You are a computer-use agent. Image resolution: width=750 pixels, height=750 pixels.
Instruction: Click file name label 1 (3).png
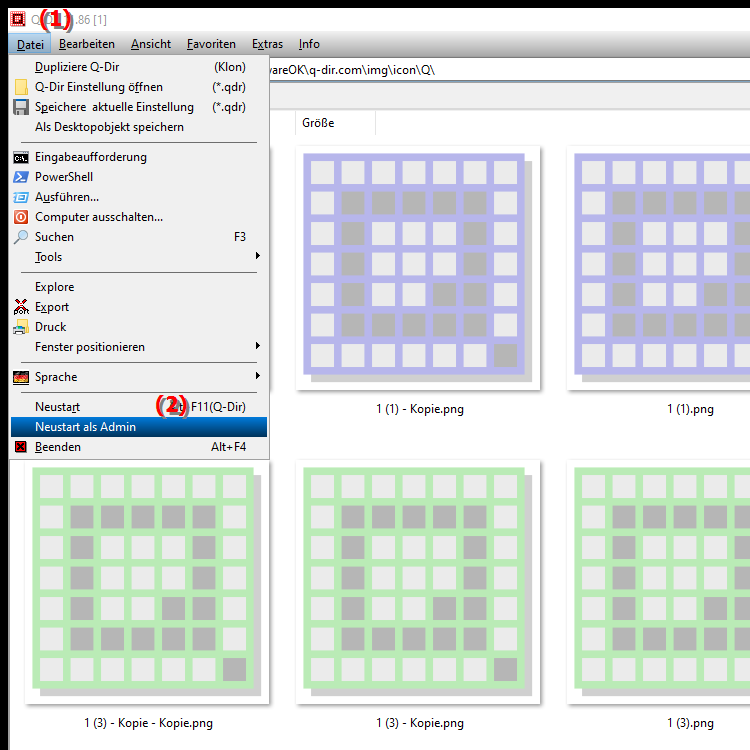(x=690, y=723)
